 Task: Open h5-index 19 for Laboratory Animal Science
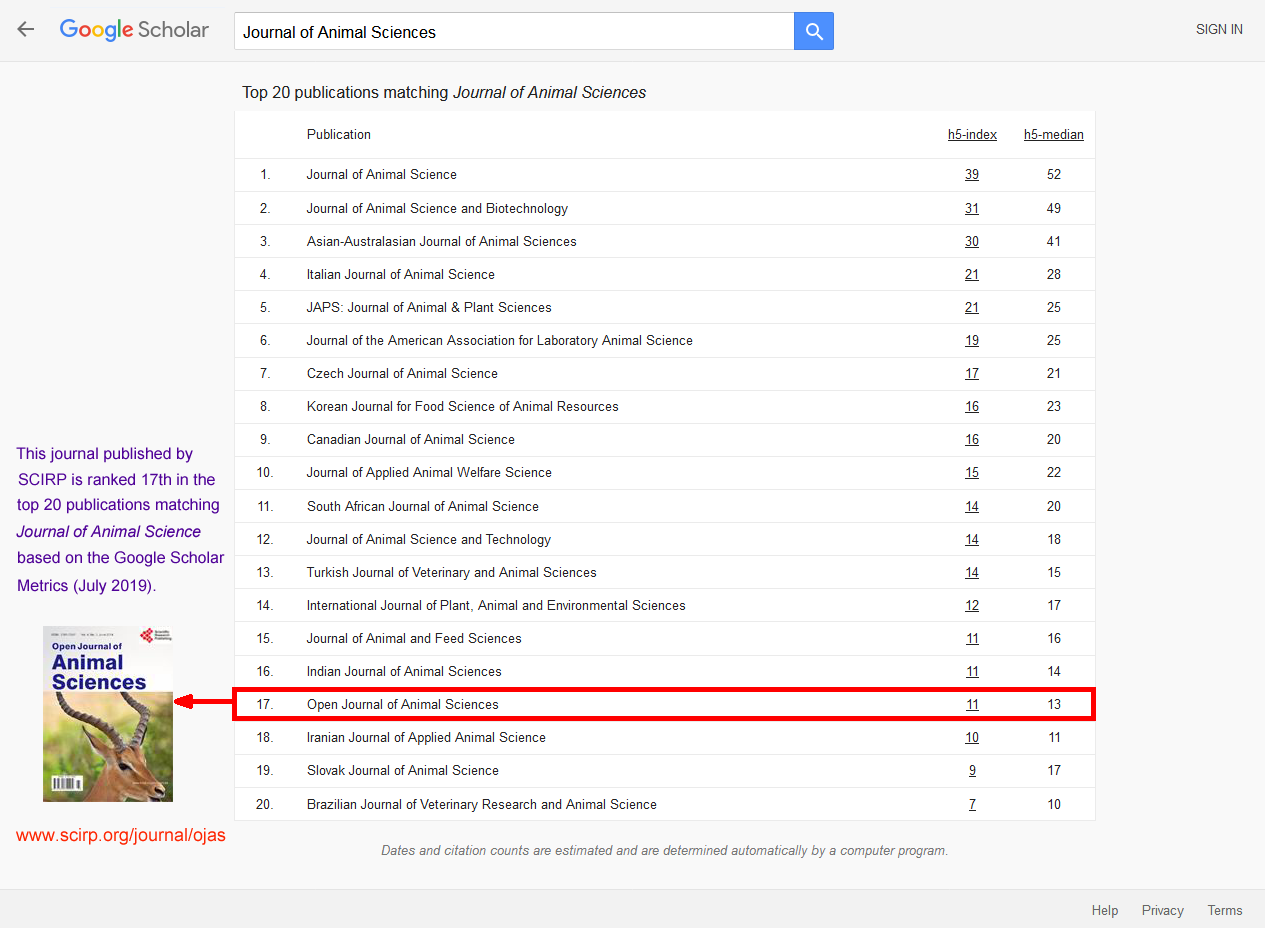(x=972, y=341)
